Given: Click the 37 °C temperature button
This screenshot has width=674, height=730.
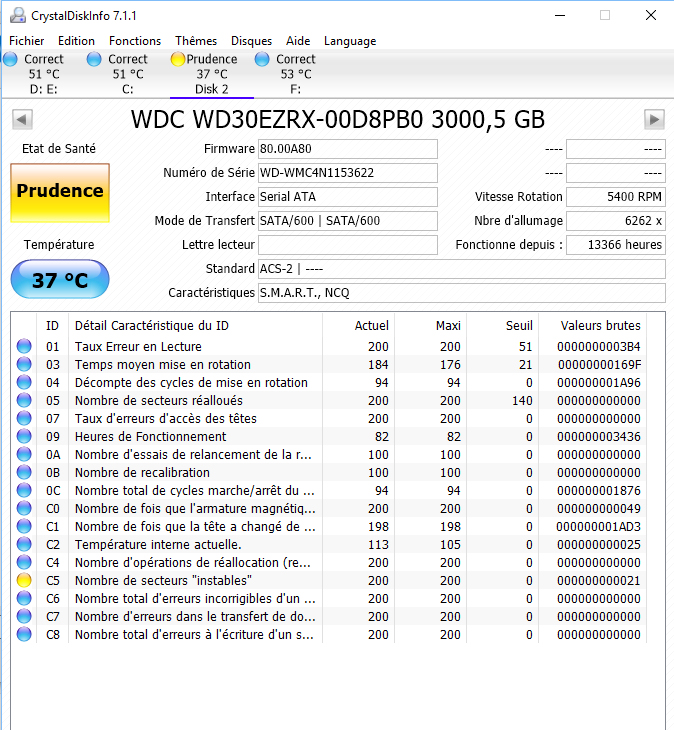Looking at the screenshot, I should point(59,280).
